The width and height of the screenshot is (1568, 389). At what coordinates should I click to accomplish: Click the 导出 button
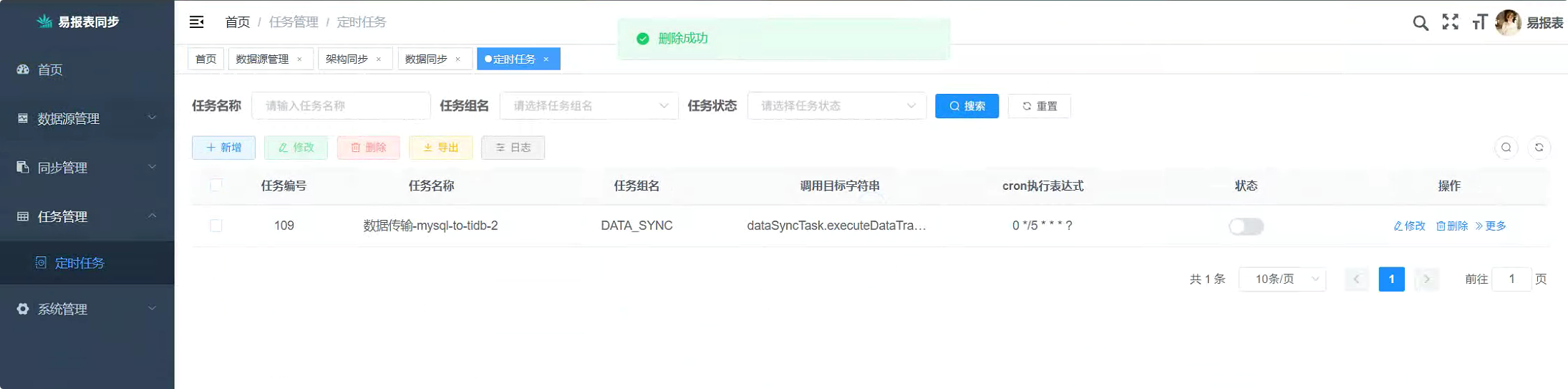click(440, 148)
